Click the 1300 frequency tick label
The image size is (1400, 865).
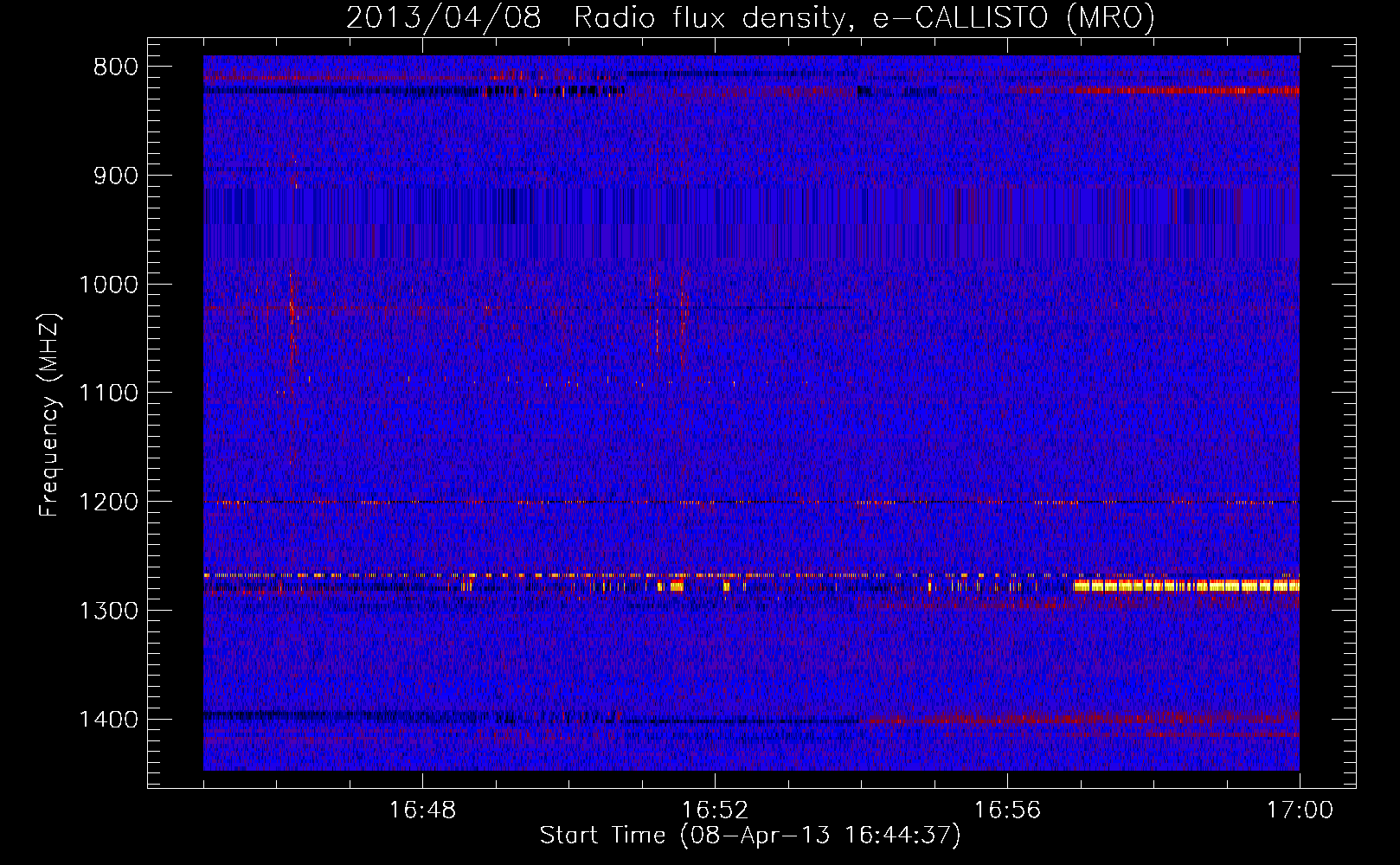(x=108, y=611)
